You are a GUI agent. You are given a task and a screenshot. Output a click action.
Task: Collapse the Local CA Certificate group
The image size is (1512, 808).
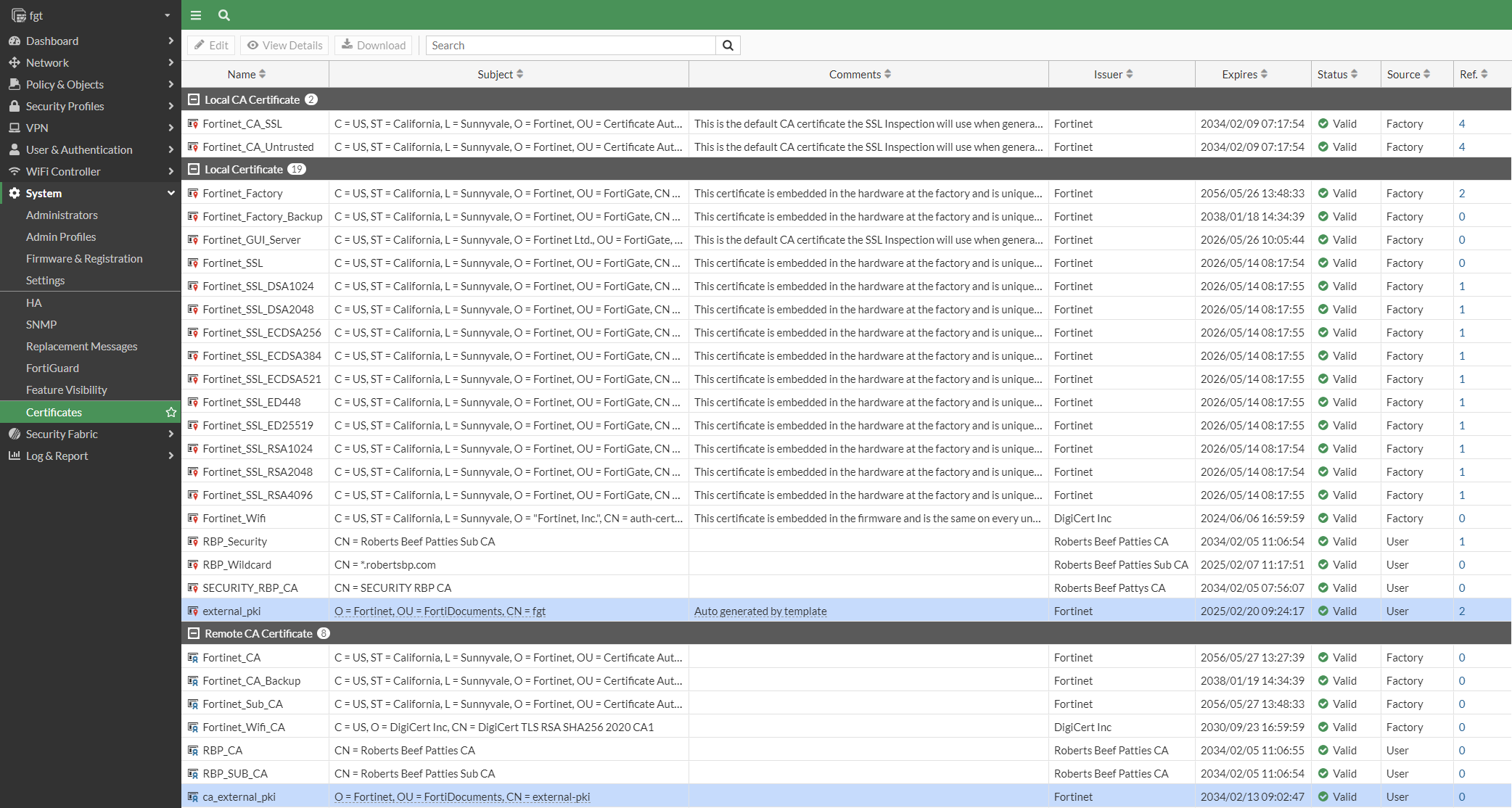[194, 99]
